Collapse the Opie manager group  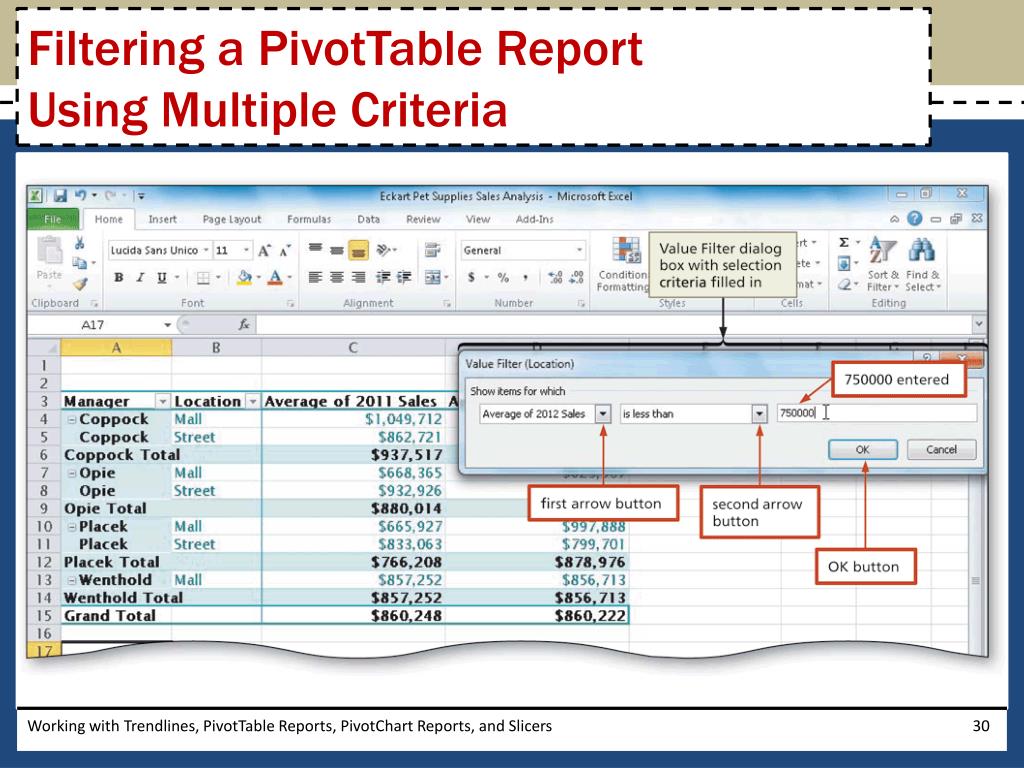coord(72,473)
